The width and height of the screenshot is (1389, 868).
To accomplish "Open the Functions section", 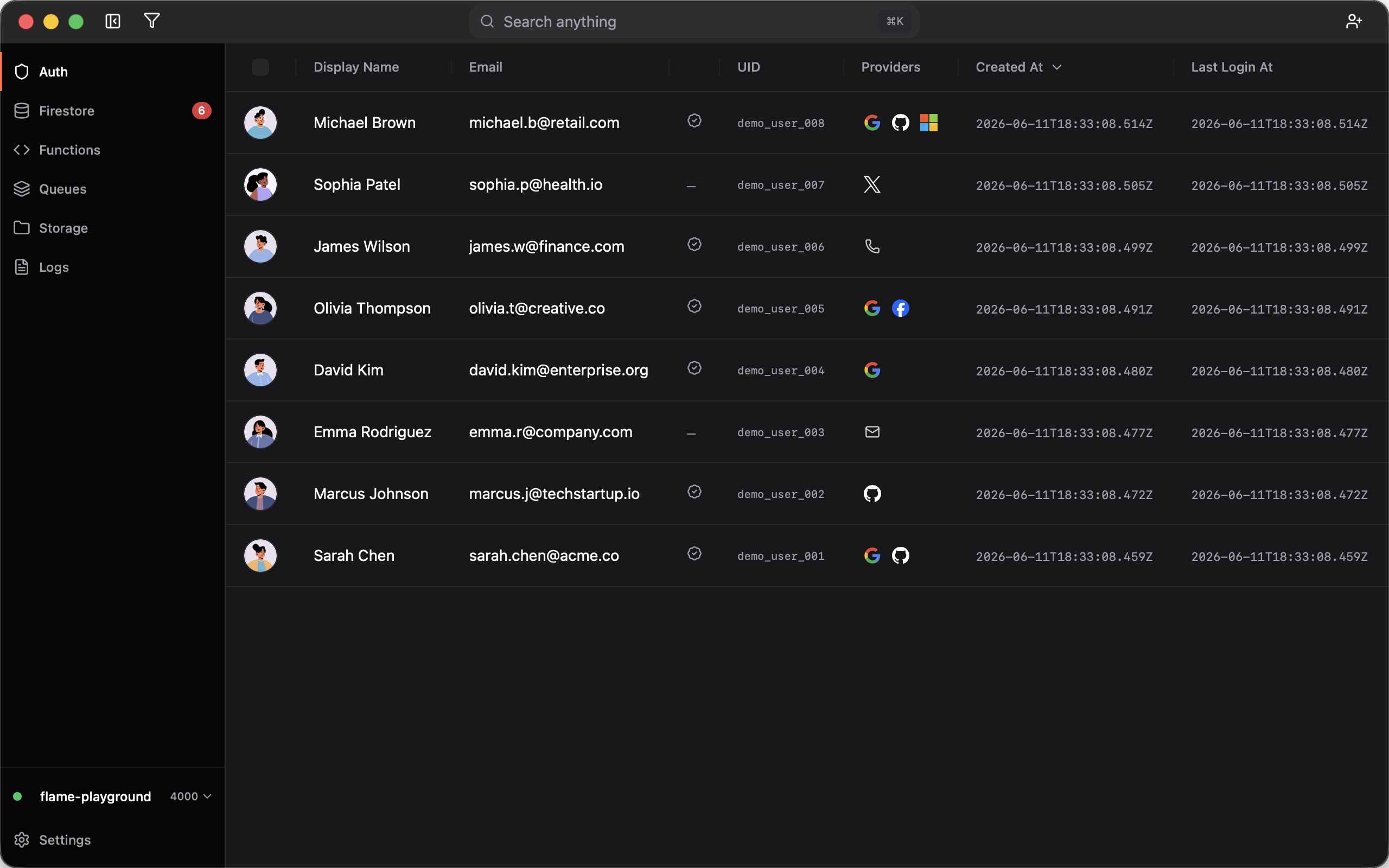I will point(112,150).
